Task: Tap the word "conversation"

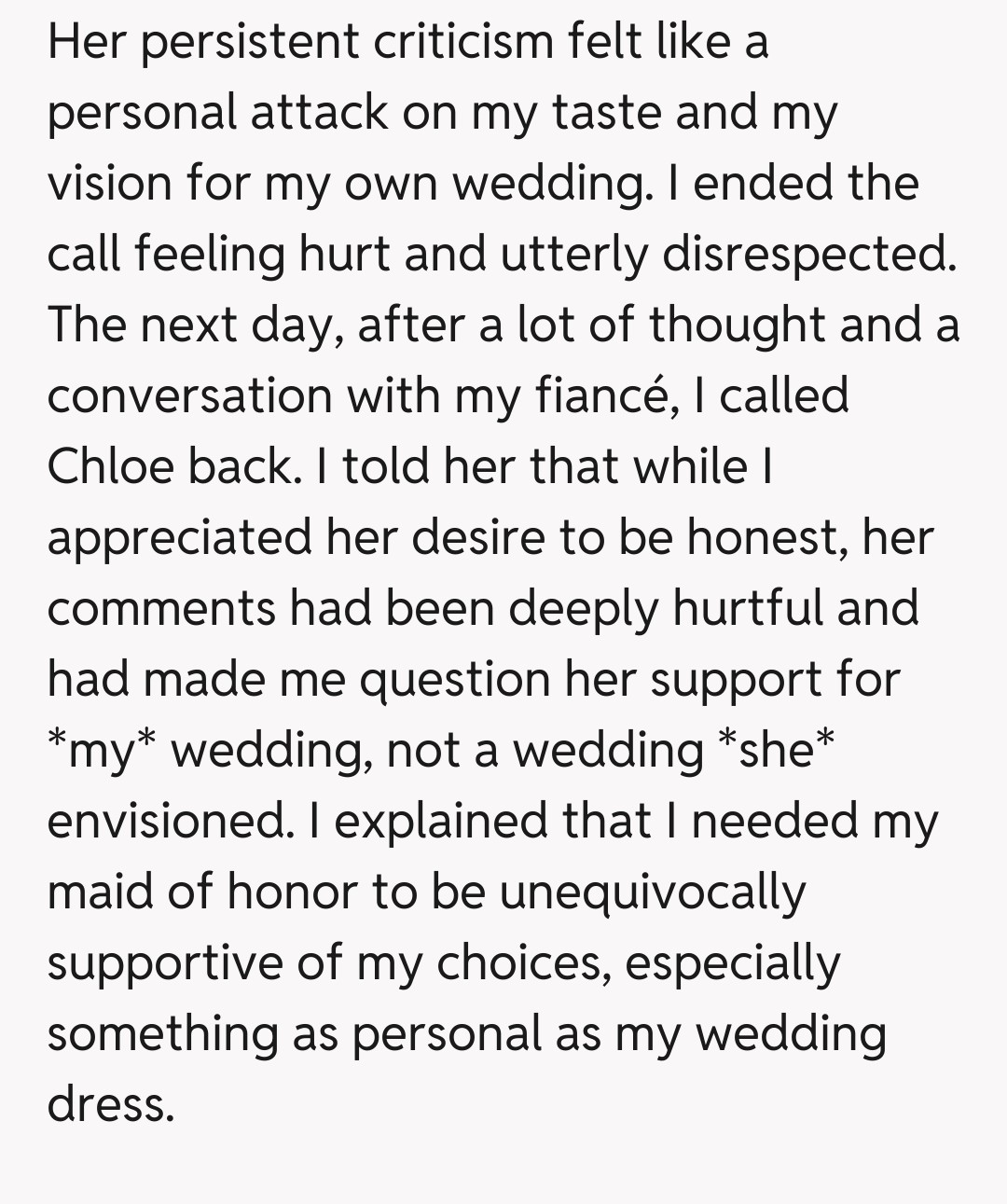Action: click(x=189, y=395)
